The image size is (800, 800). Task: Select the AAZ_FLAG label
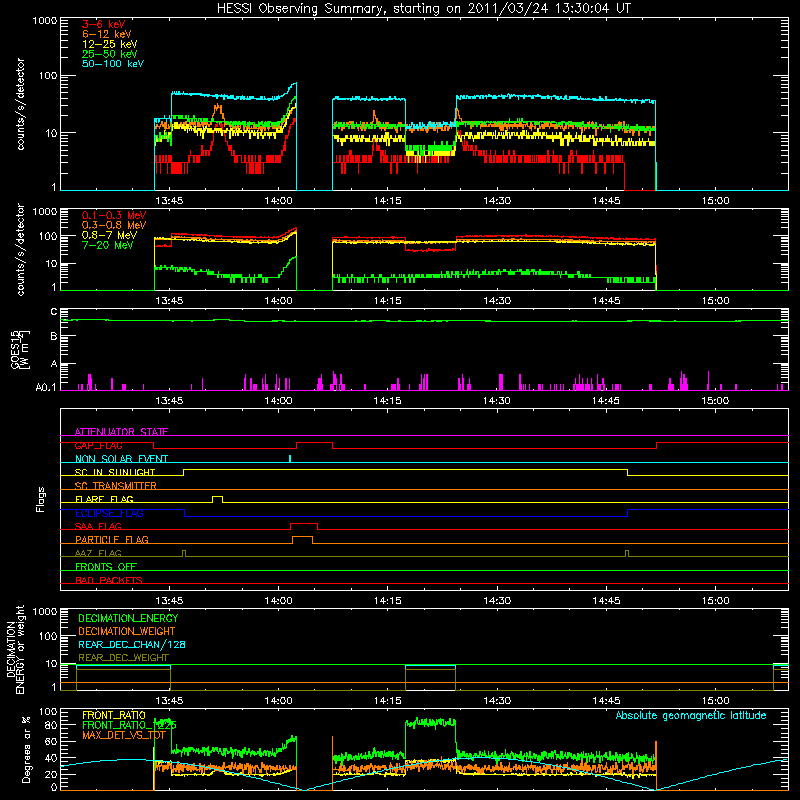pyautogui.click(x=98, y=553)
